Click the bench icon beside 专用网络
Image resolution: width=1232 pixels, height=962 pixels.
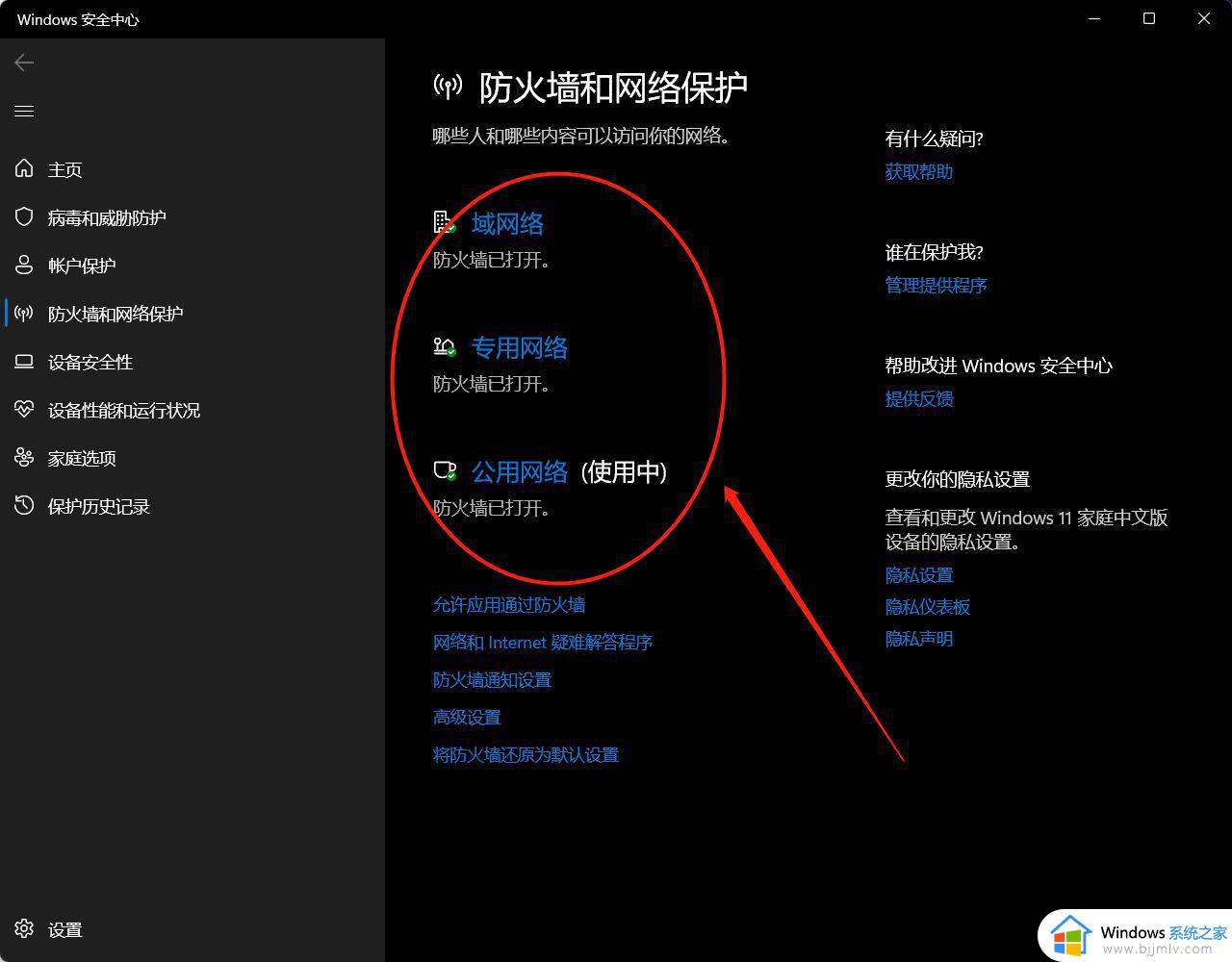click(444, 346)
